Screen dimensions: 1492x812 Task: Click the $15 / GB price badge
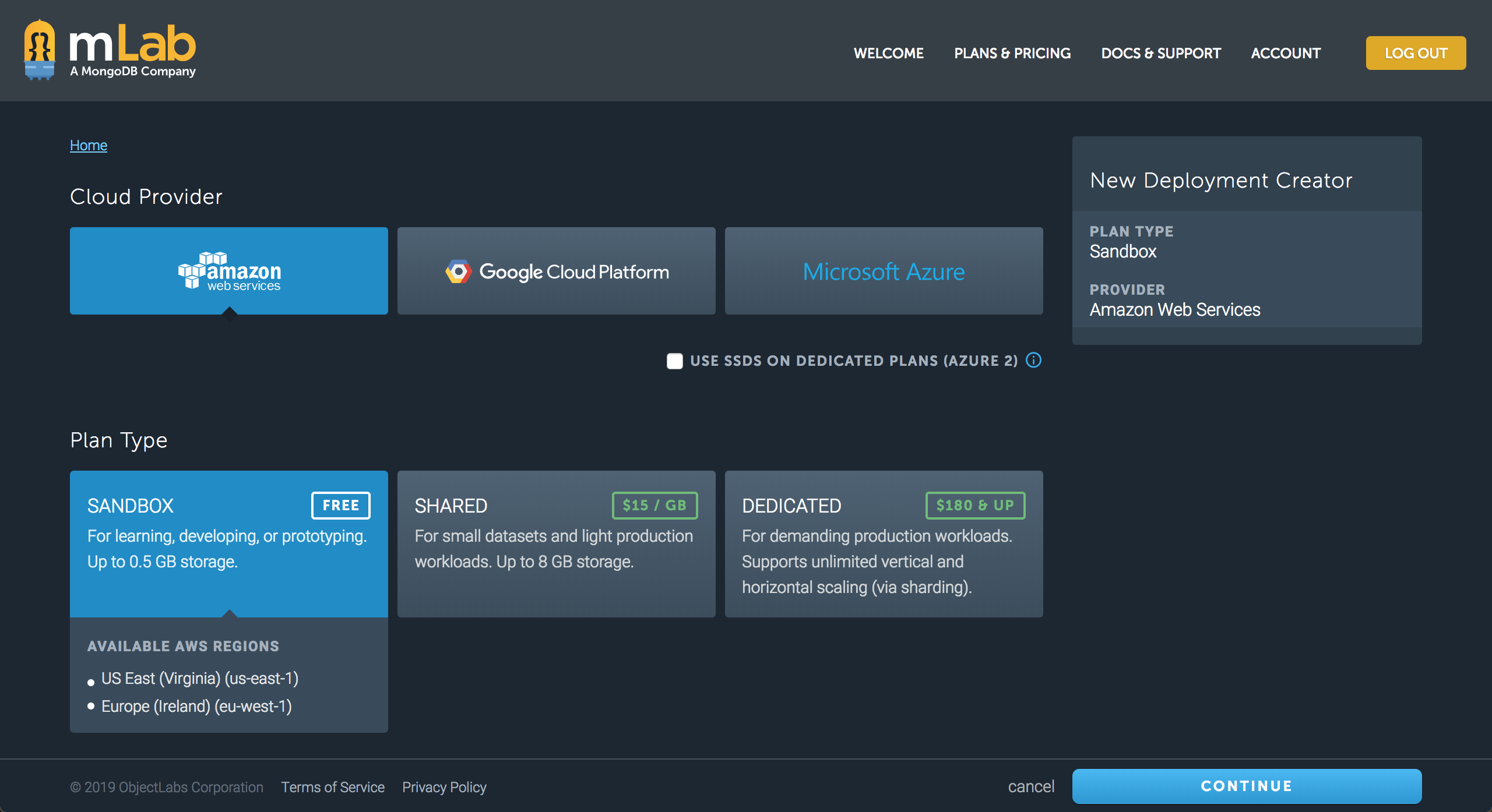coord(654,505)
